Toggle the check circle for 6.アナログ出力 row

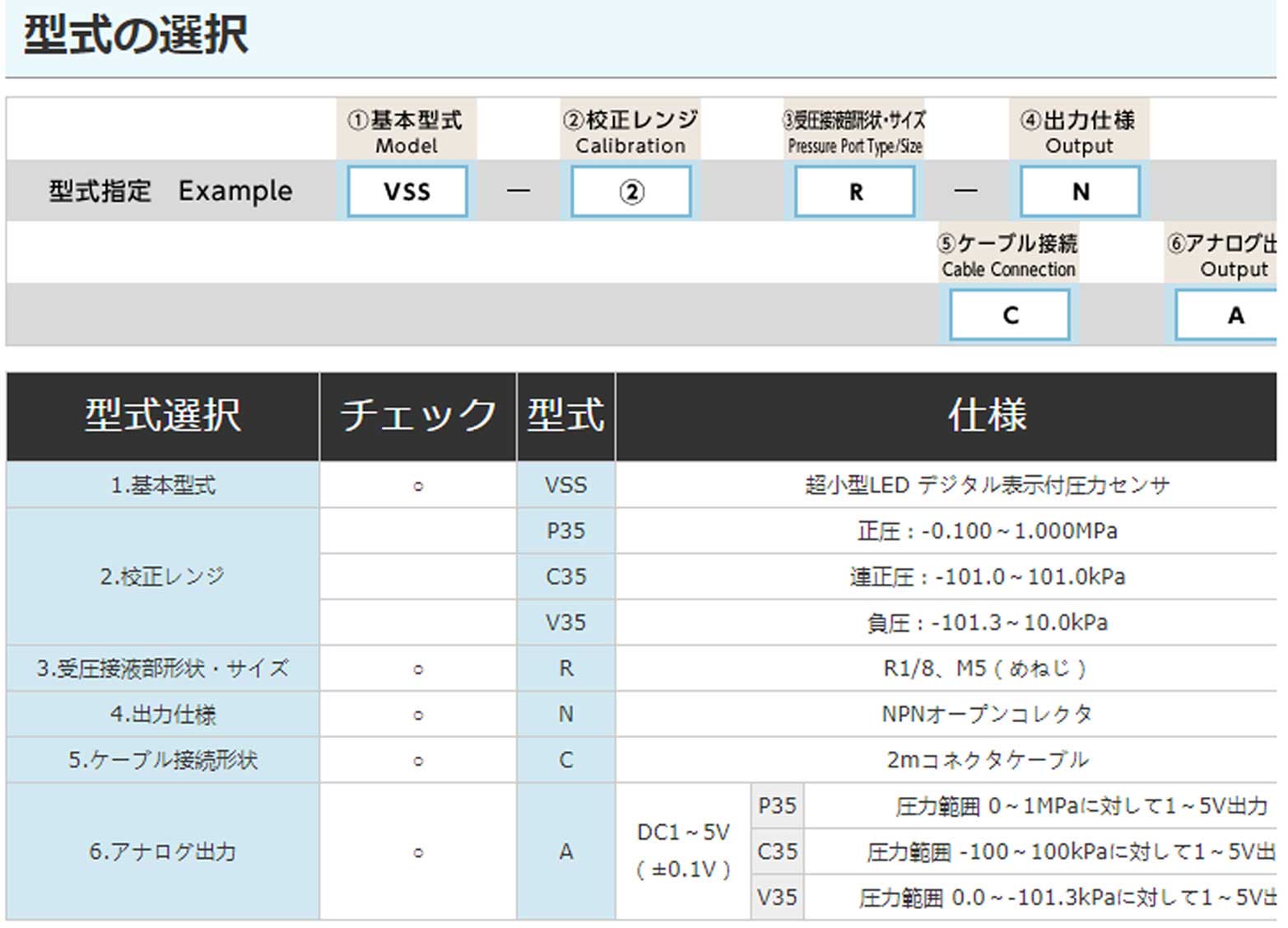click(x=418, y=852)
